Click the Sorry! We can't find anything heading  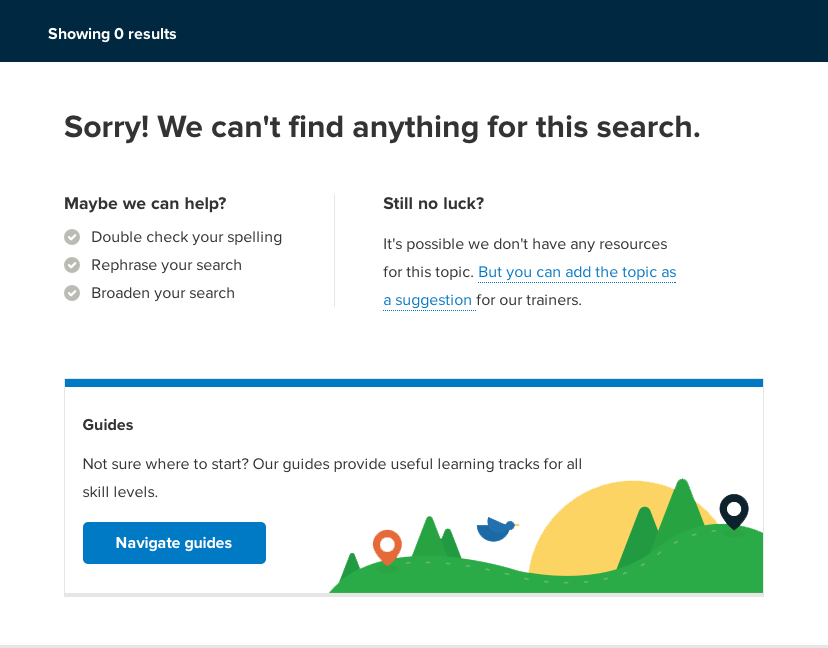coord(382,127)
